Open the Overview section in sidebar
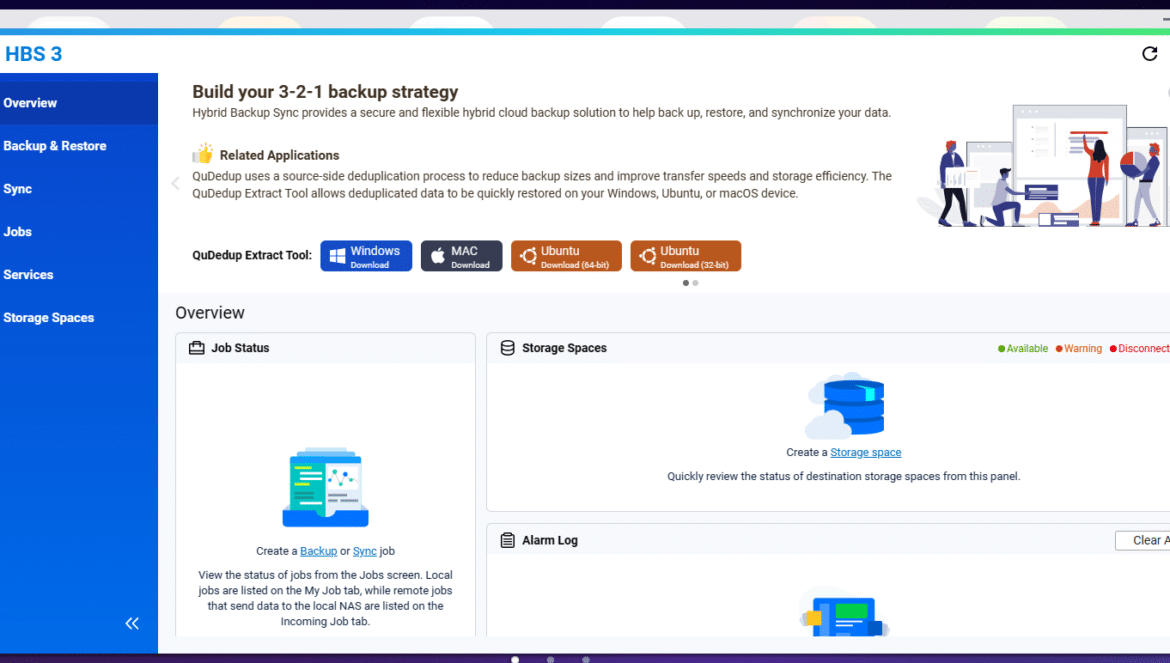This screenshot has height=663, width=1170. click(x=79, y=103)
